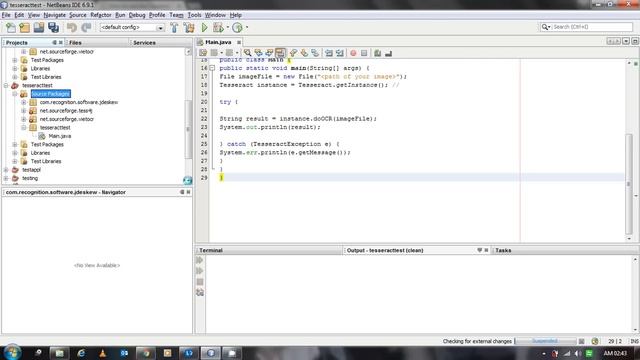Select the Main.java editor tab

pos(218,42)
